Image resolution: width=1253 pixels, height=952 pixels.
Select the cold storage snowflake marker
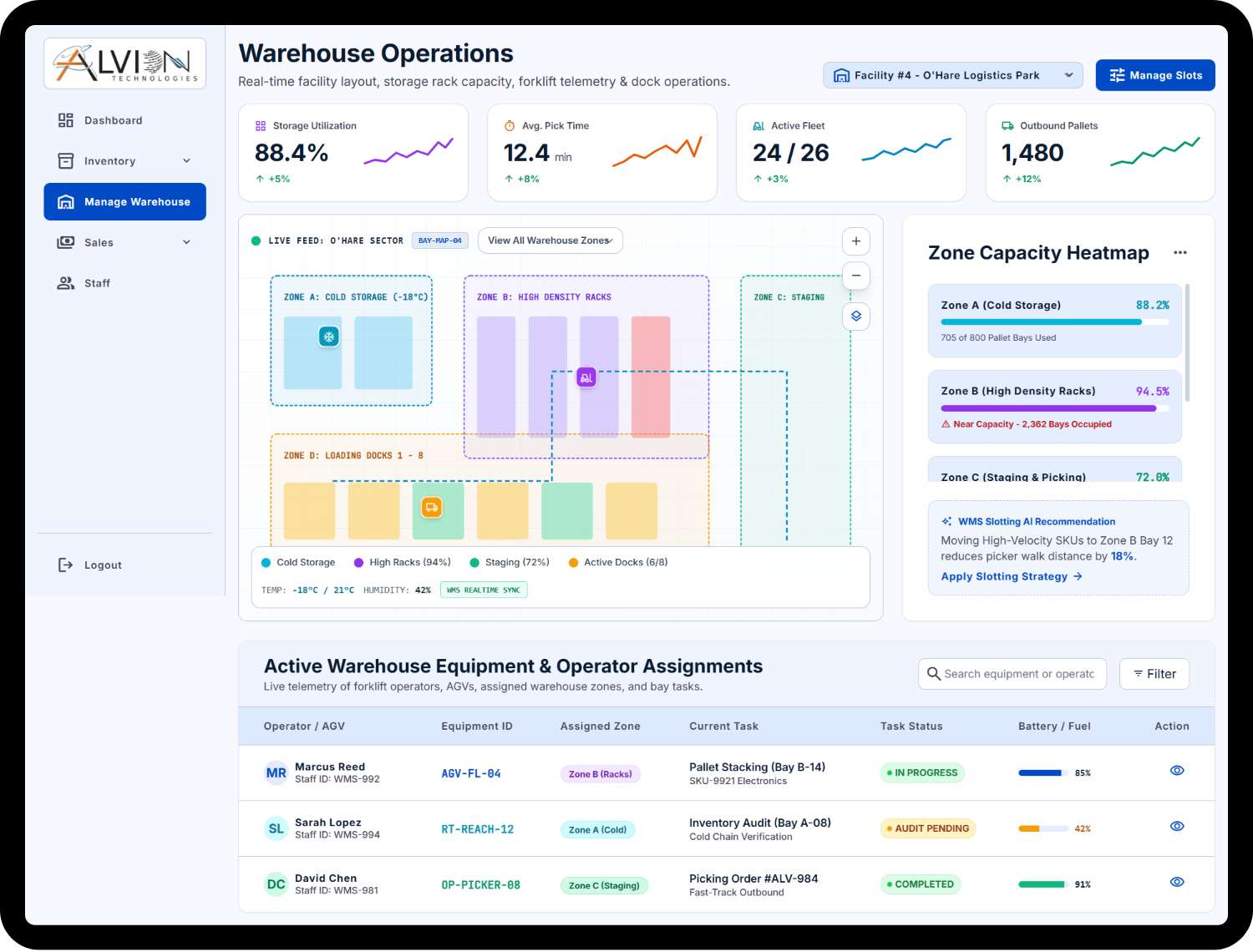(329, 337)
